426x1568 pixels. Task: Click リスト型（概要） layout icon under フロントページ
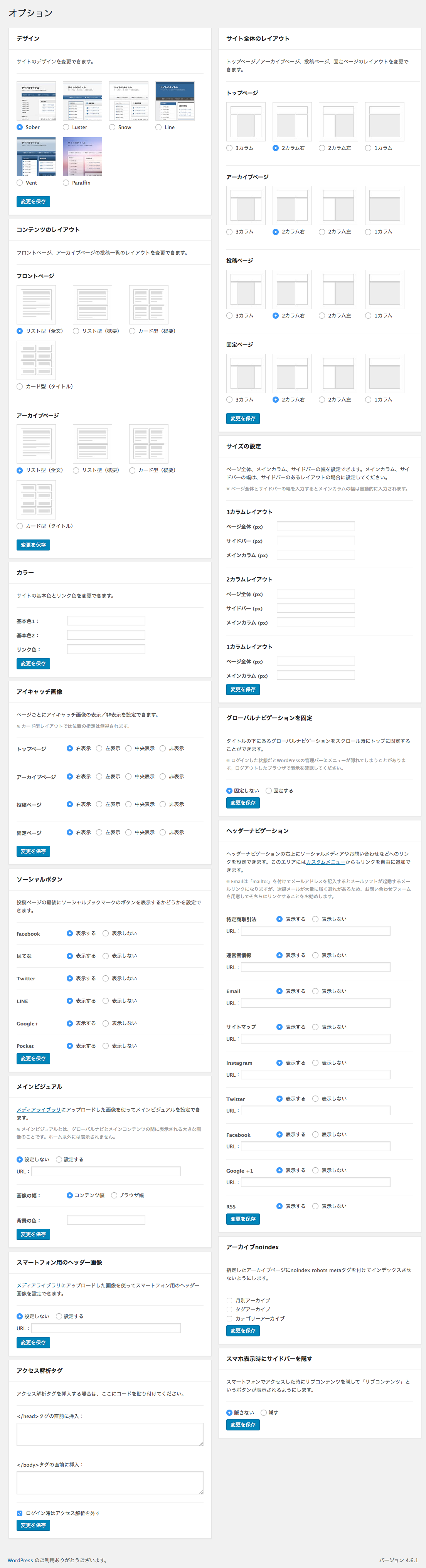pos(93,305)
